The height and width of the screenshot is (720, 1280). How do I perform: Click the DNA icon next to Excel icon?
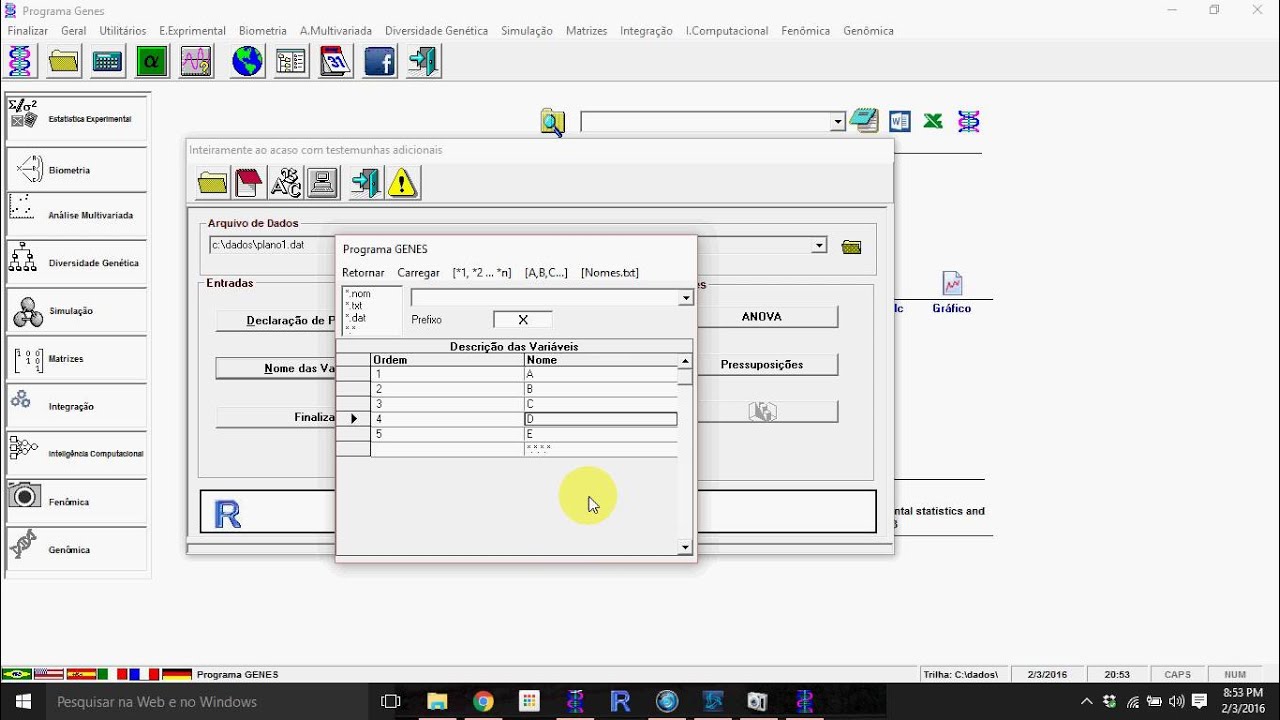point(968,122)
